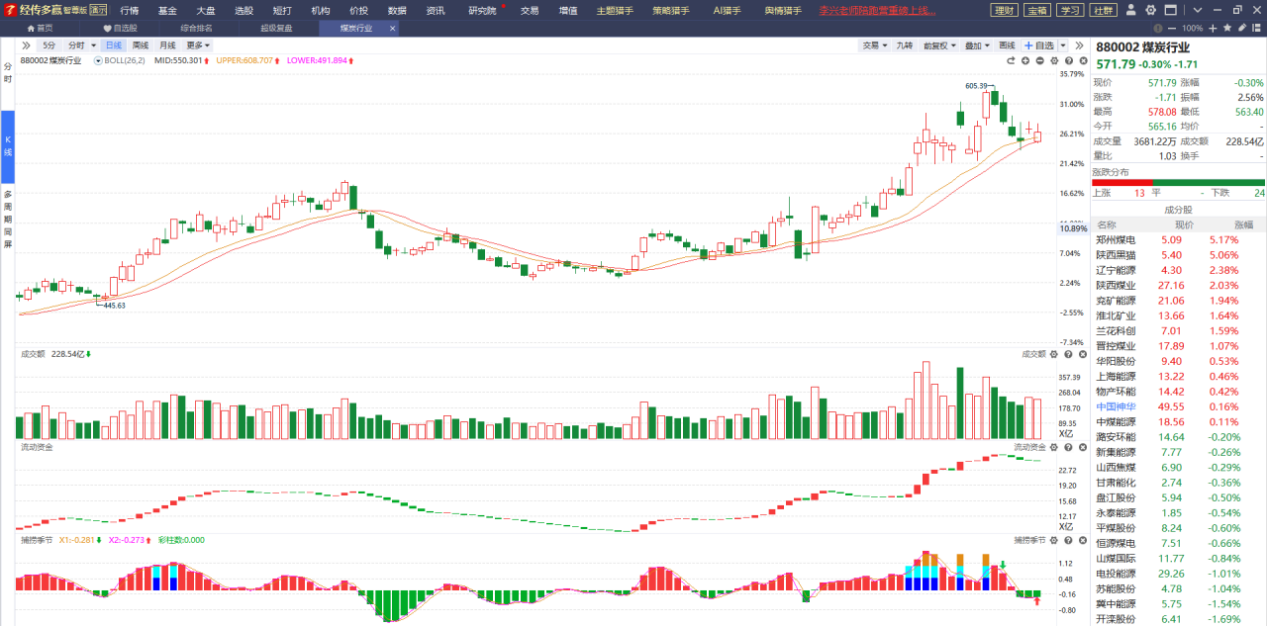Expand the 更多 period dropdown
Image resolution: width=1268 pixels, height=627 pixels.
click(198, 45)
